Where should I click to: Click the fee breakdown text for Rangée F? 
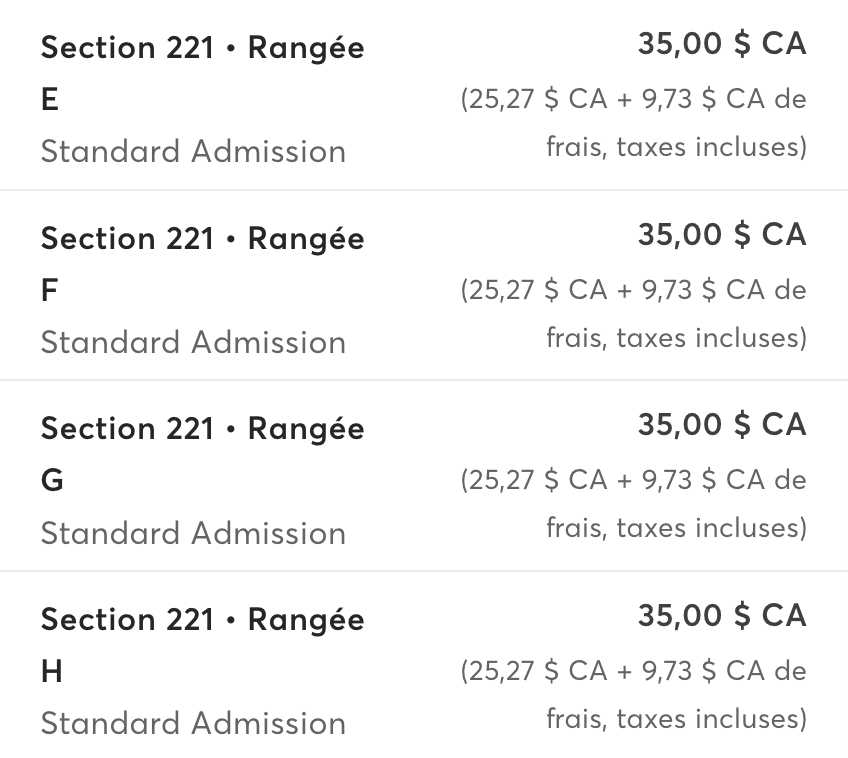tap(633, 314)
